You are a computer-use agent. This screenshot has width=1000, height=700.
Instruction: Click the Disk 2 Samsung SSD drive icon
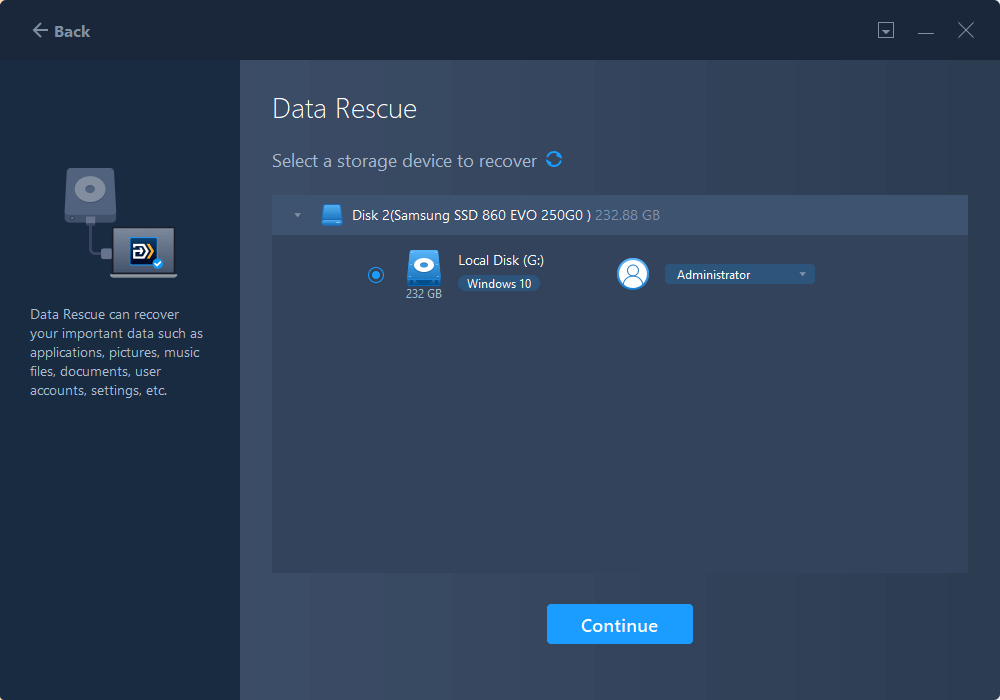(332, 215)
